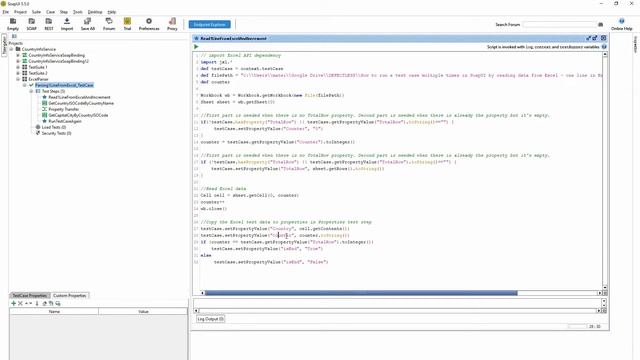Select the RunTestCaseAgain step
Screen dimensions: 640x360
tap(65, 121)
